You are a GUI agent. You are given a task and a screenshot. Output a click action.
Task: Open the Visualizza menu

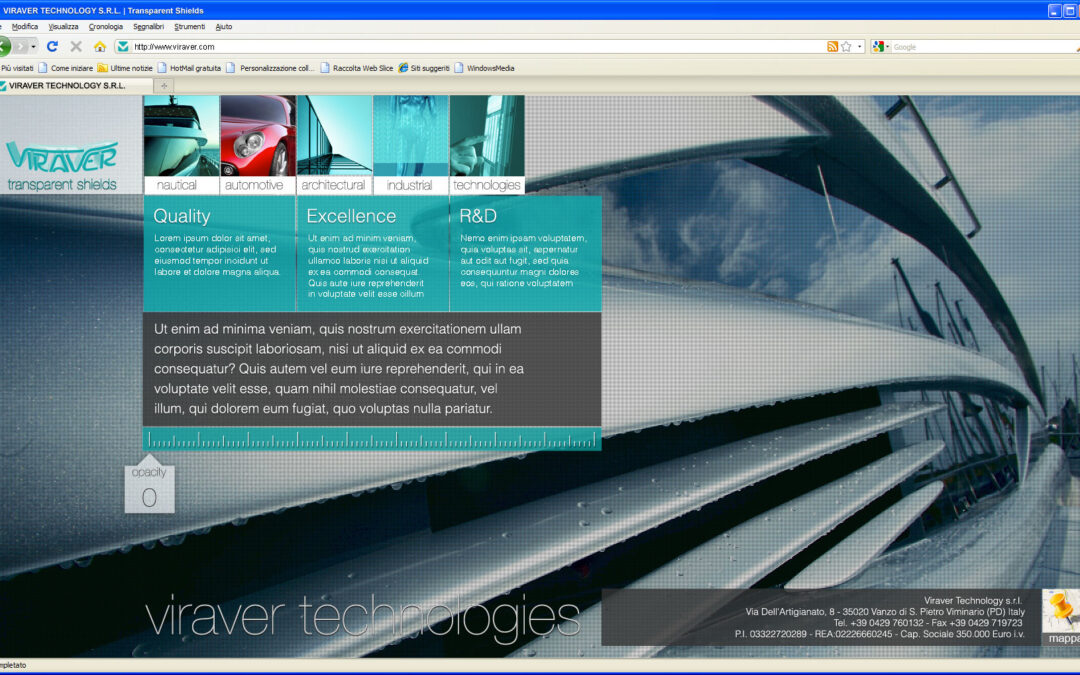pyautogui.click(x=63, y=27)
